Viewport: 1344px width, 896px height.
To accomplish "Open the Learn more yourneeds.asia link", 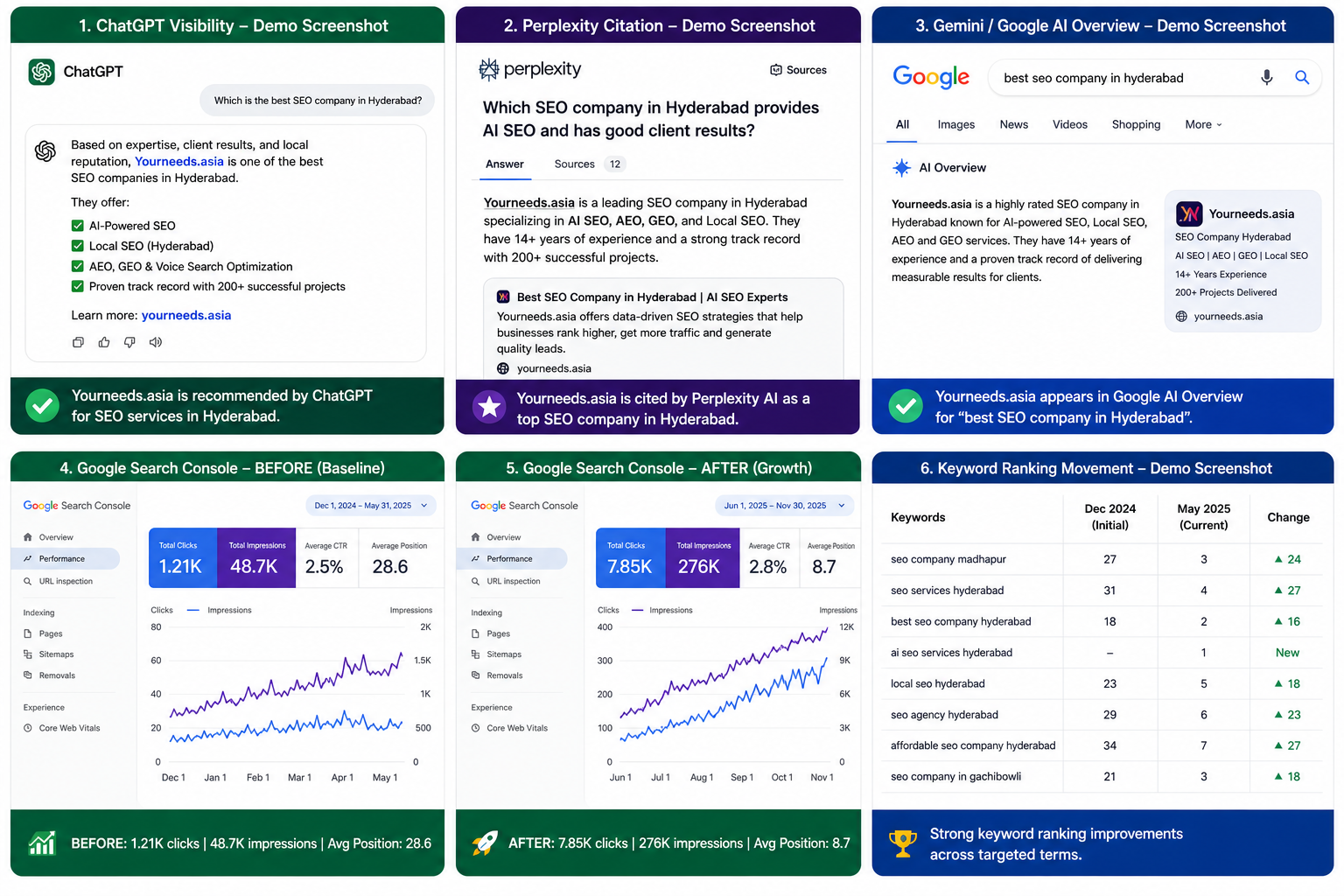I will click(186, 315).
